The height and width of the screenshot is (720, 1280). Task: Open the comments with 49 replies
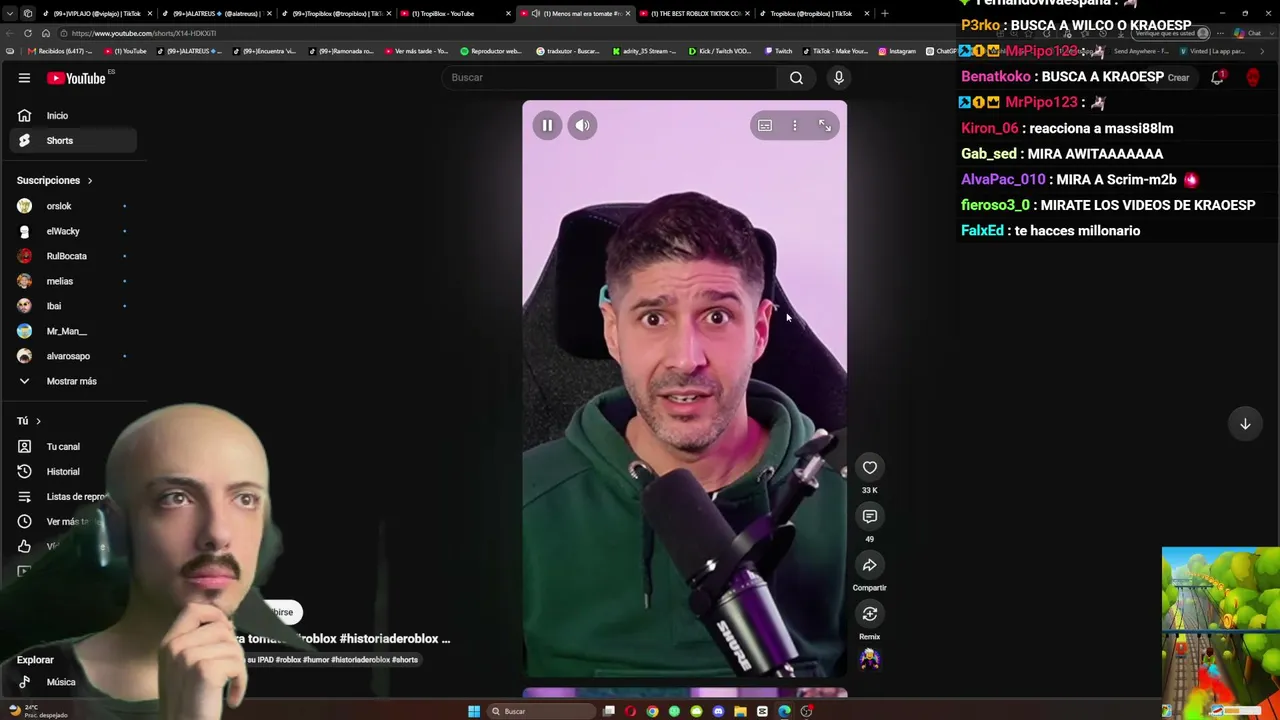(x=870, y=516)
